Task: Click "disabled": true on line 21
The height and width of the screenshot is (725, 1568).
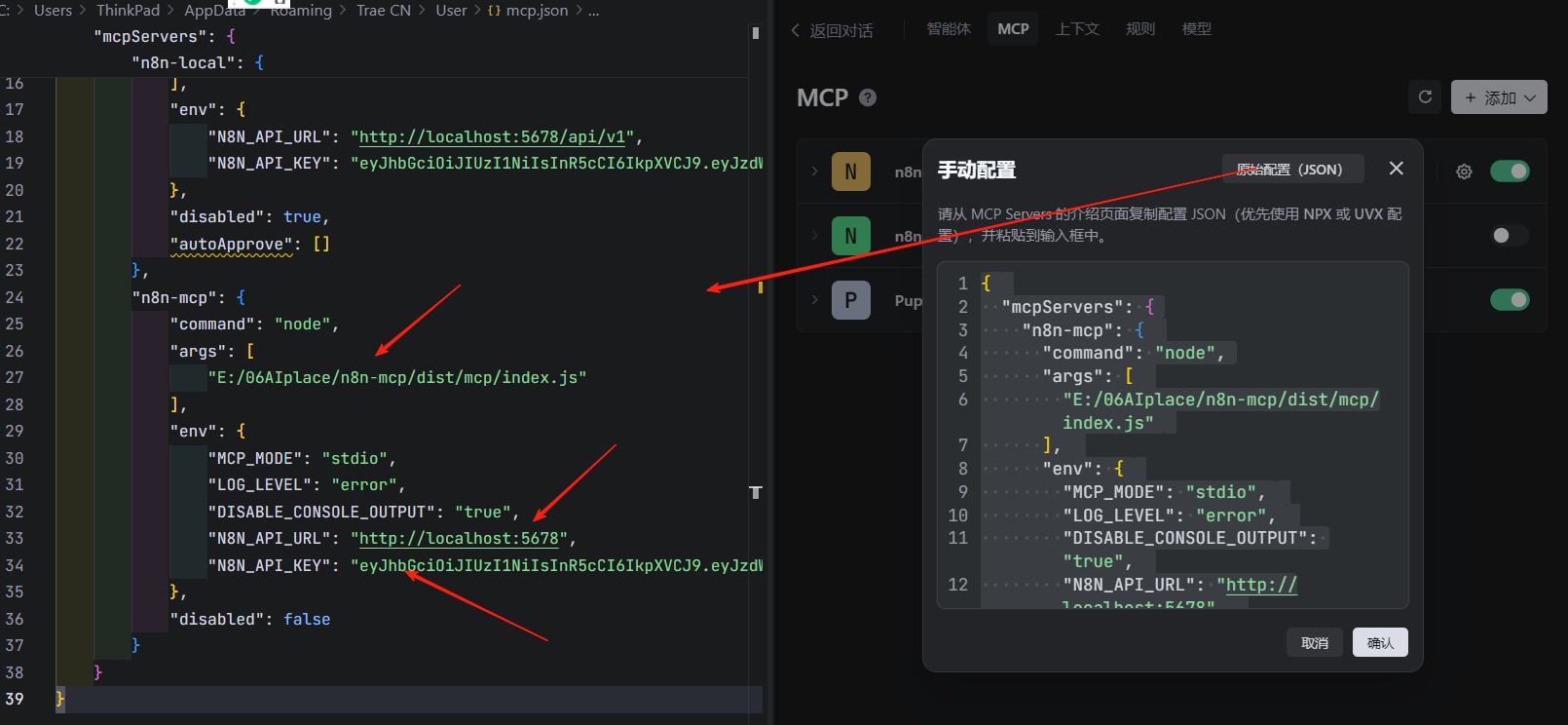Action: 249,216
